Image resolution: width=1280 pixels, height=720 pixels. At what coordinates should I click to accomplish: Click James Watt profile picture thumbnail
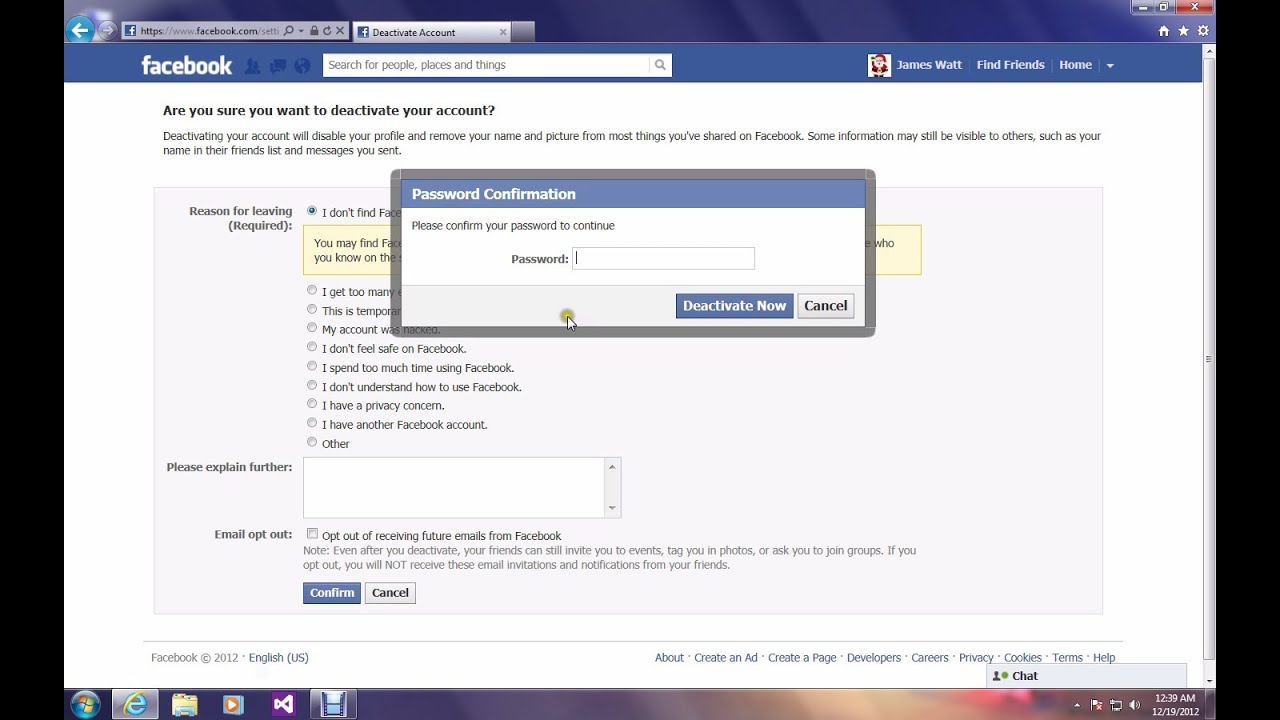879,65
